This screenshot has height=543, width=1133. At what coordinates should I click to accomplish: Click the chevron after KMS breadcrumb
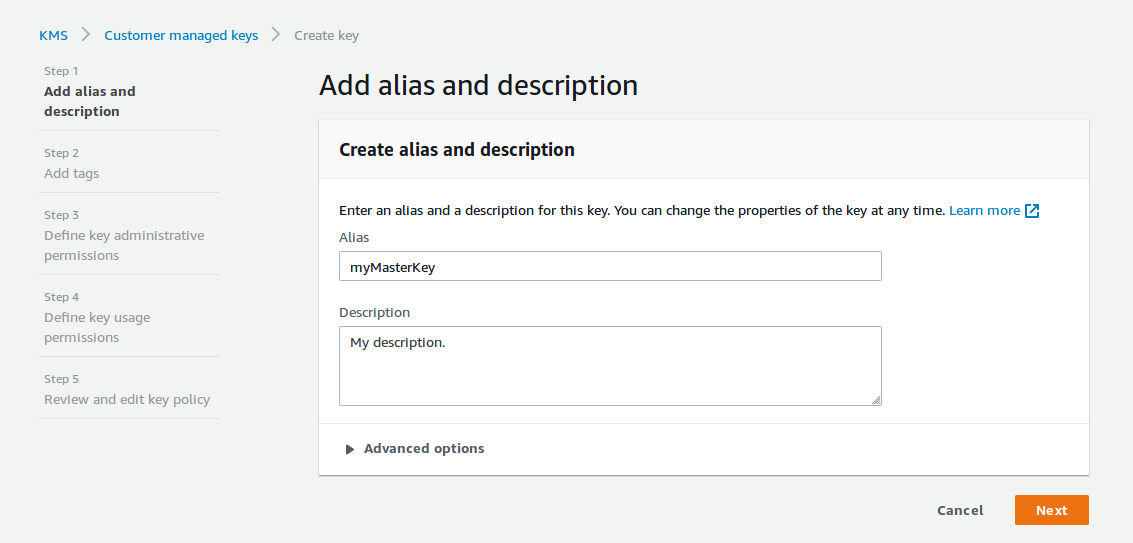tap(86, 35)
